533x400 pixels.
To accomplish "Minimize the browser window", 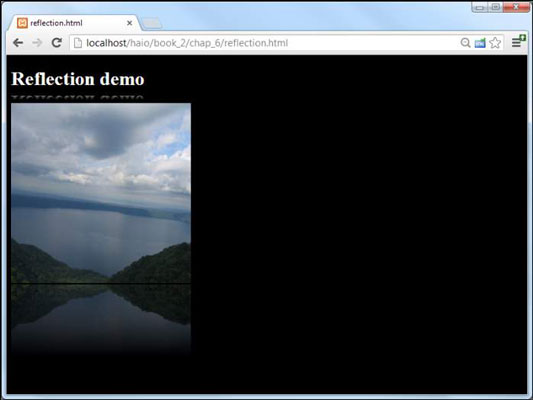I will tap(480, 7).
